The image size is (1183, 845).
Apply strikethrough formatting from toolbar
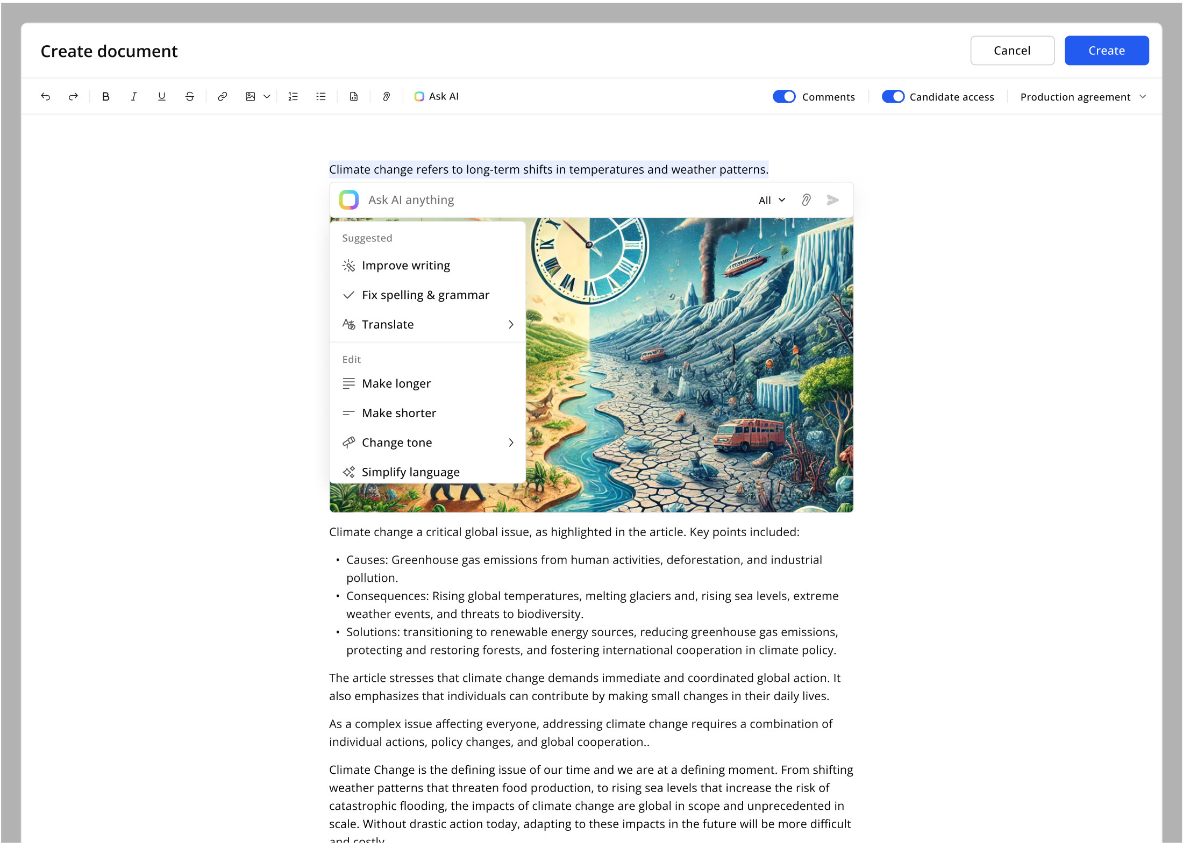(x=190, y=97)
